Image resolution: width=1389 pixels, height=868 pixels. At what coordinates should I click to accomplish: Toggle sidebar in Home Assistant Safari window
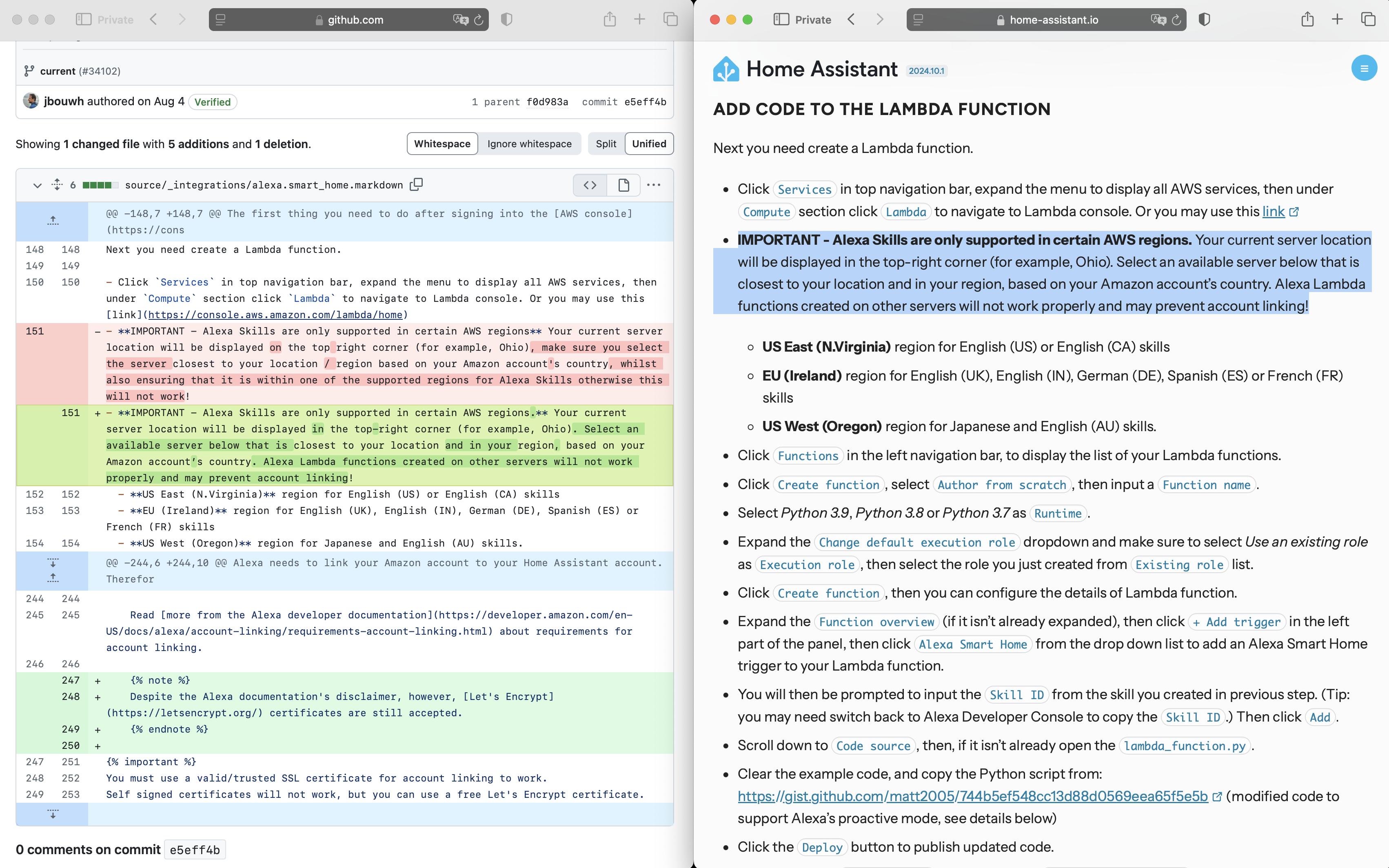[781, 20]
